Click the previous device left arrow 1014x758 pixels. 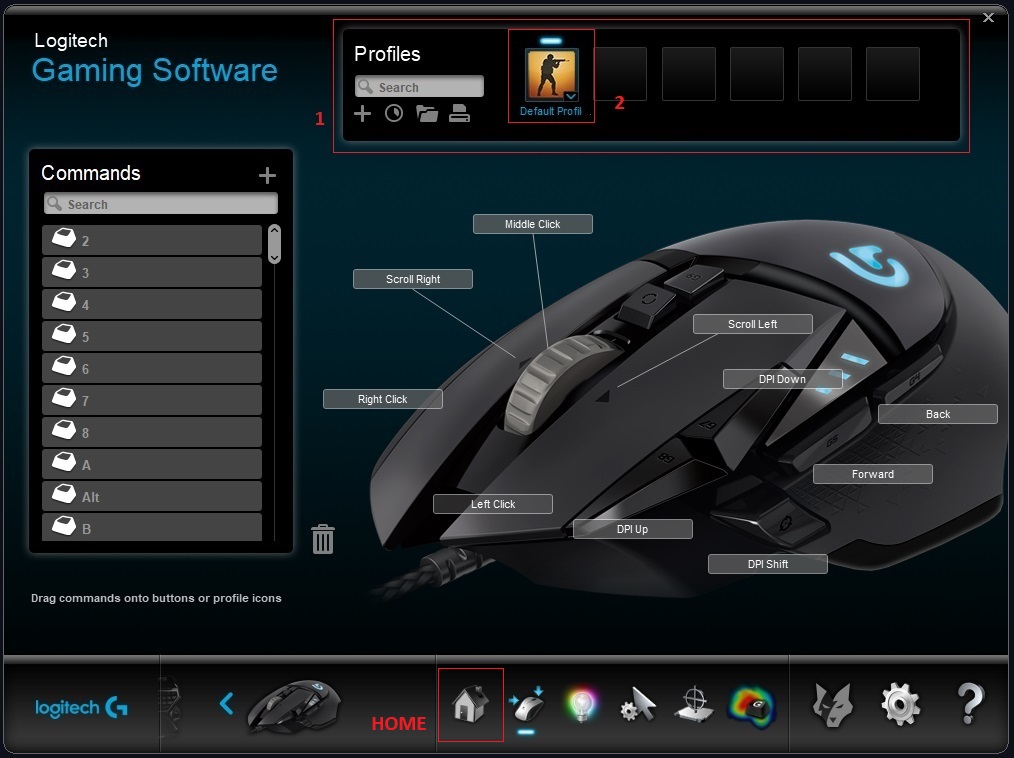coord(226,704)
